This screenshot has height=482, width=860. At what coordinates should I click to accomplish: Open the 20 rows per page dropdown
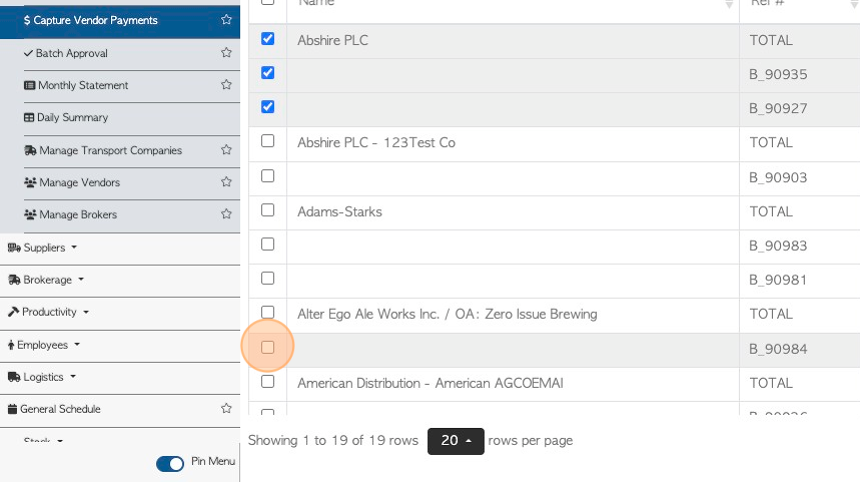[x=456, y=441]
